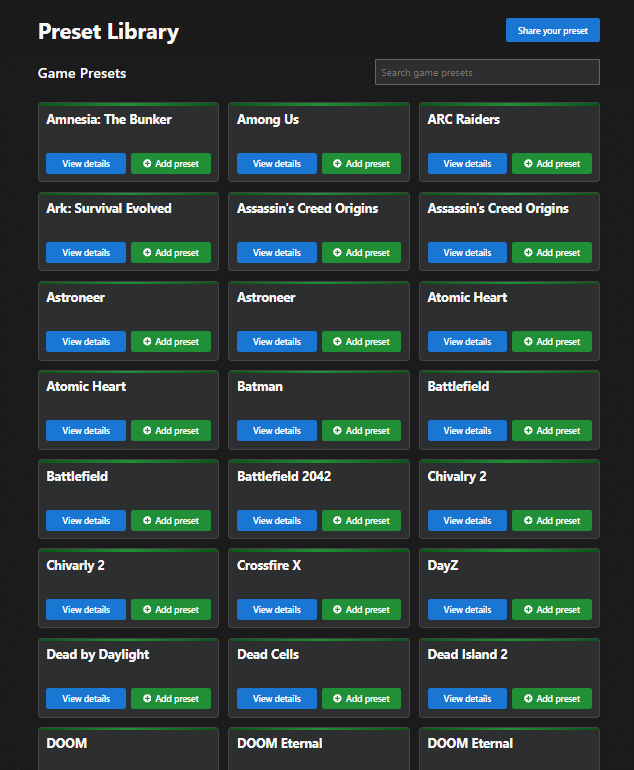Click the Game Presets section heading
The width and height of the screenshot is (634, 770).
coord(82,73)
